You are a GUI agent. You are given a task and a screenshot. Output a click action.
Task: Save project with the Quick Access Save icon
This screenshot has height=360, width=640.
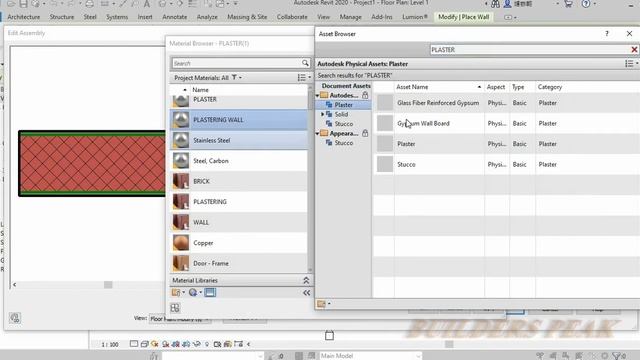pos(23,4)
